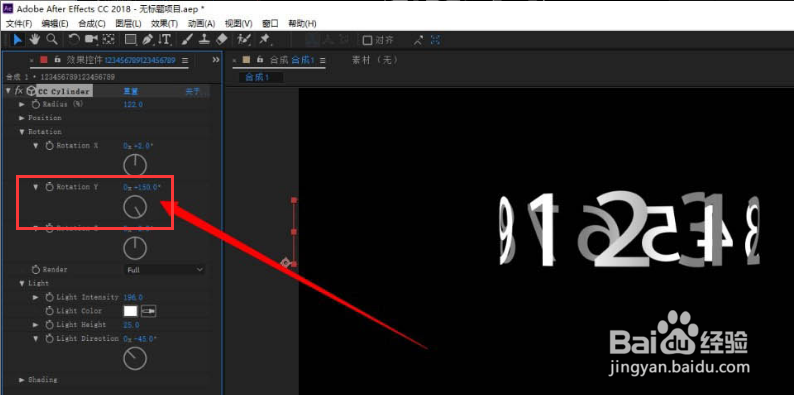The image size is (794, 395).
Task: Collapse the Rotation Y property
Action: pos(35,187)
